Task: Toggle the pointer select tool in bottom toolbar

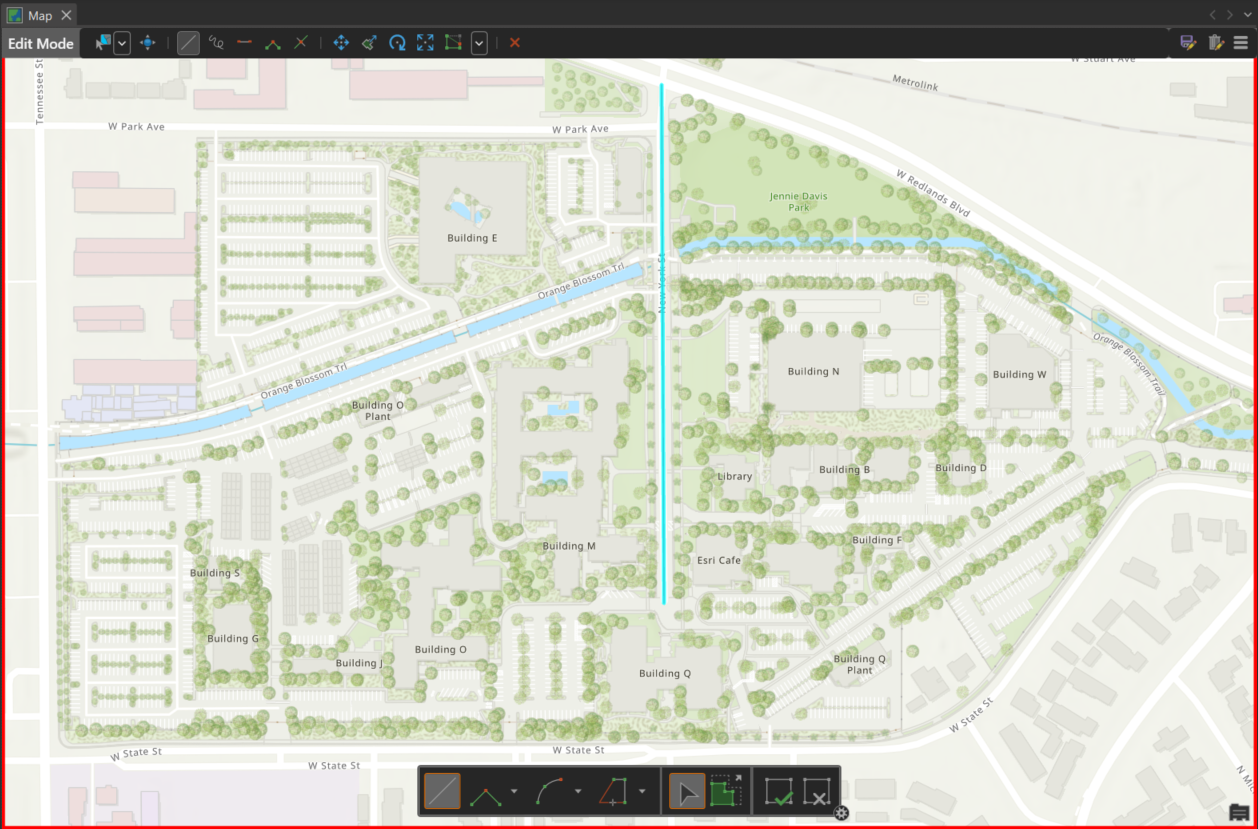Action: click(x=687, y=792)
